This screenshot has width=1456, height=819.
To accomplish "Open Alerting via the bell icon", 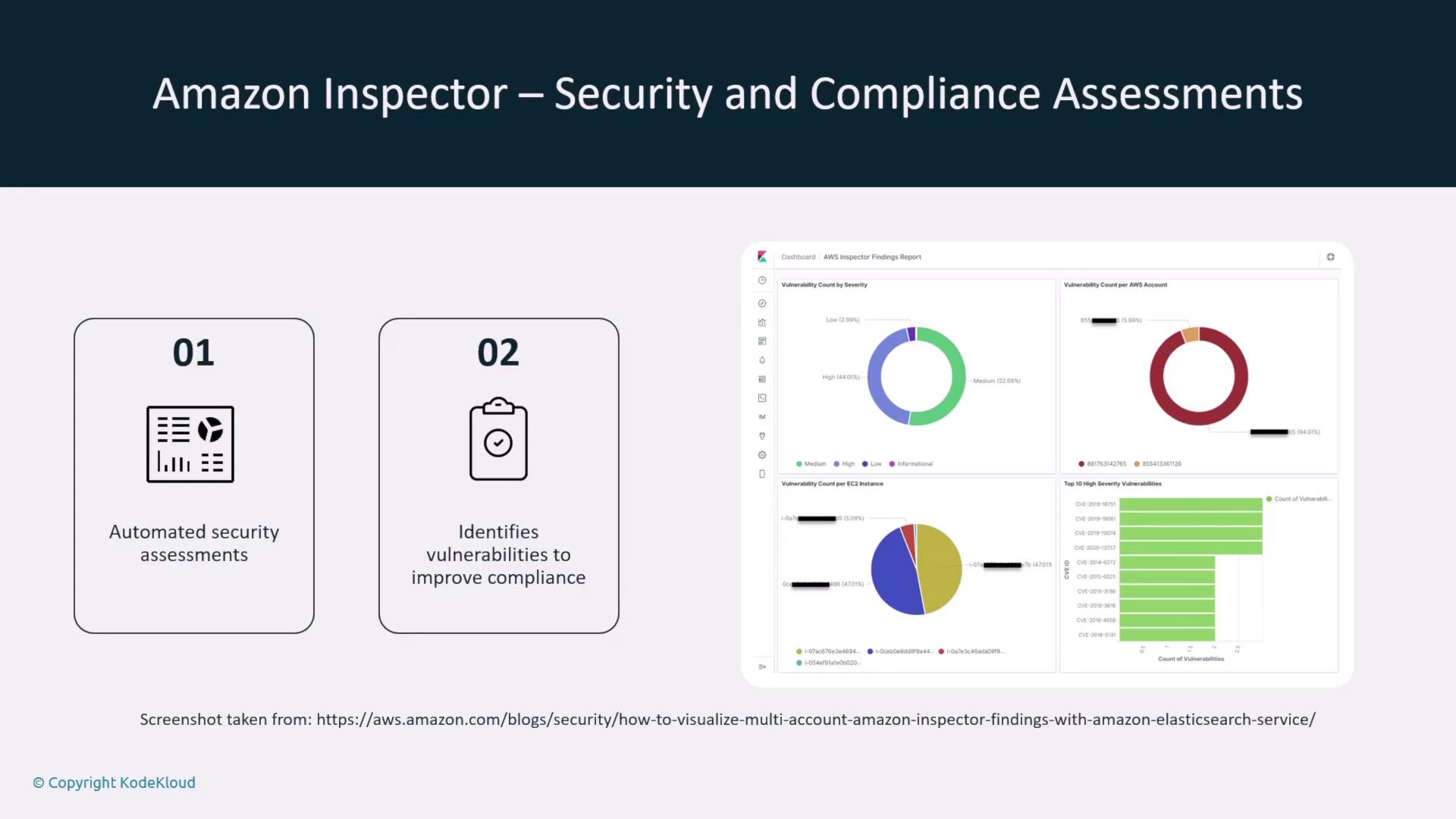I will point(762,360).
